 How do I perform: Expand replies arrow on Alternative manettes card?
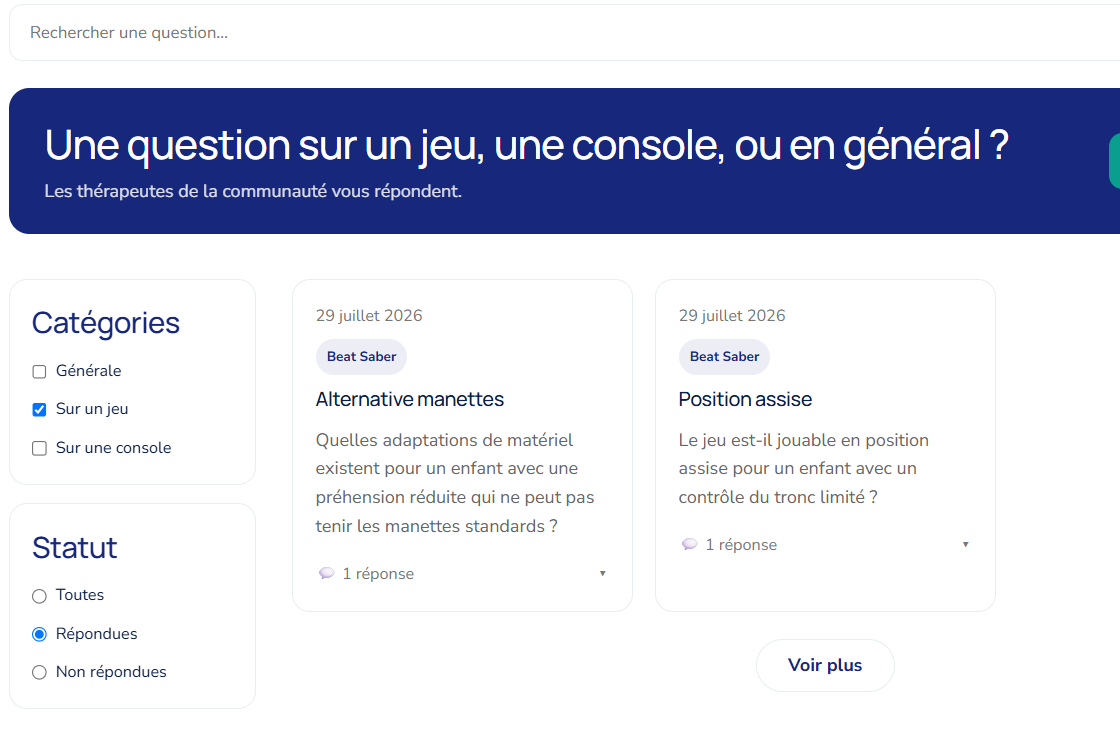click(x=603, y=573)
